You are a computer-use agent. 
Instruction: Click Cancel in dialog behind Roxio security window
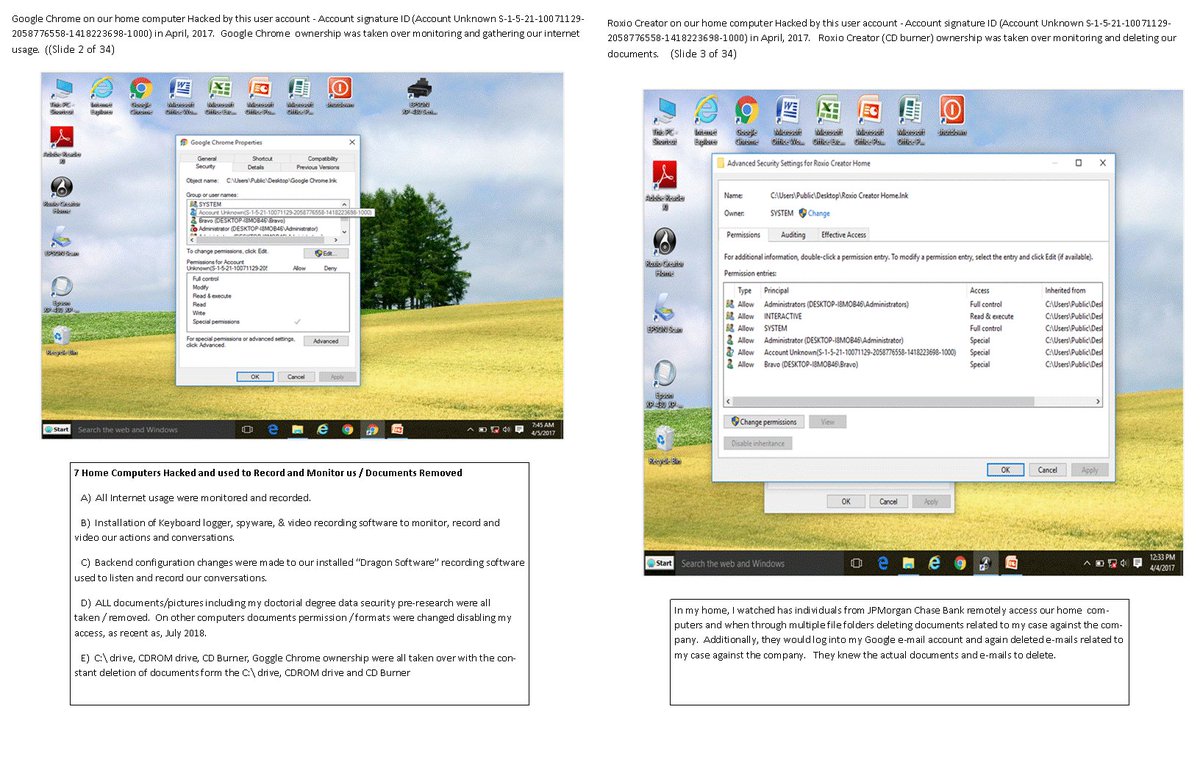tap(888, 502)
